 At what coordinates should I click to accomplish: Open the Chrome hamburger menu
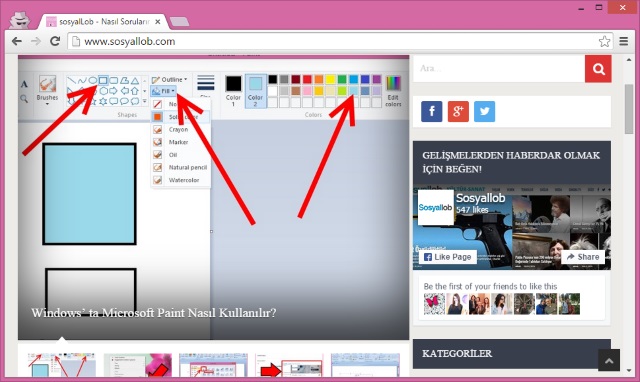pos(623,41)
